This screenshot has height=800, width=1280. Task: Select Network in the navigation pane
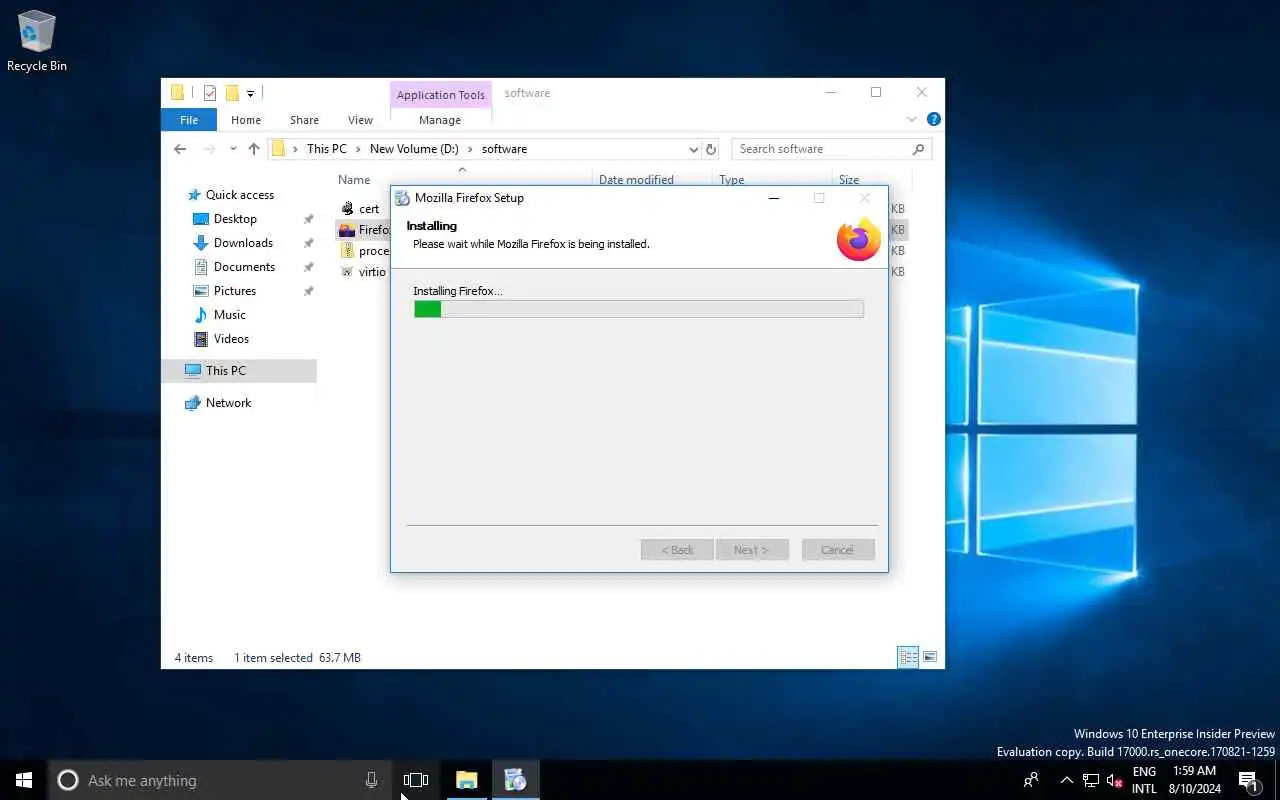tap(228, 403)
